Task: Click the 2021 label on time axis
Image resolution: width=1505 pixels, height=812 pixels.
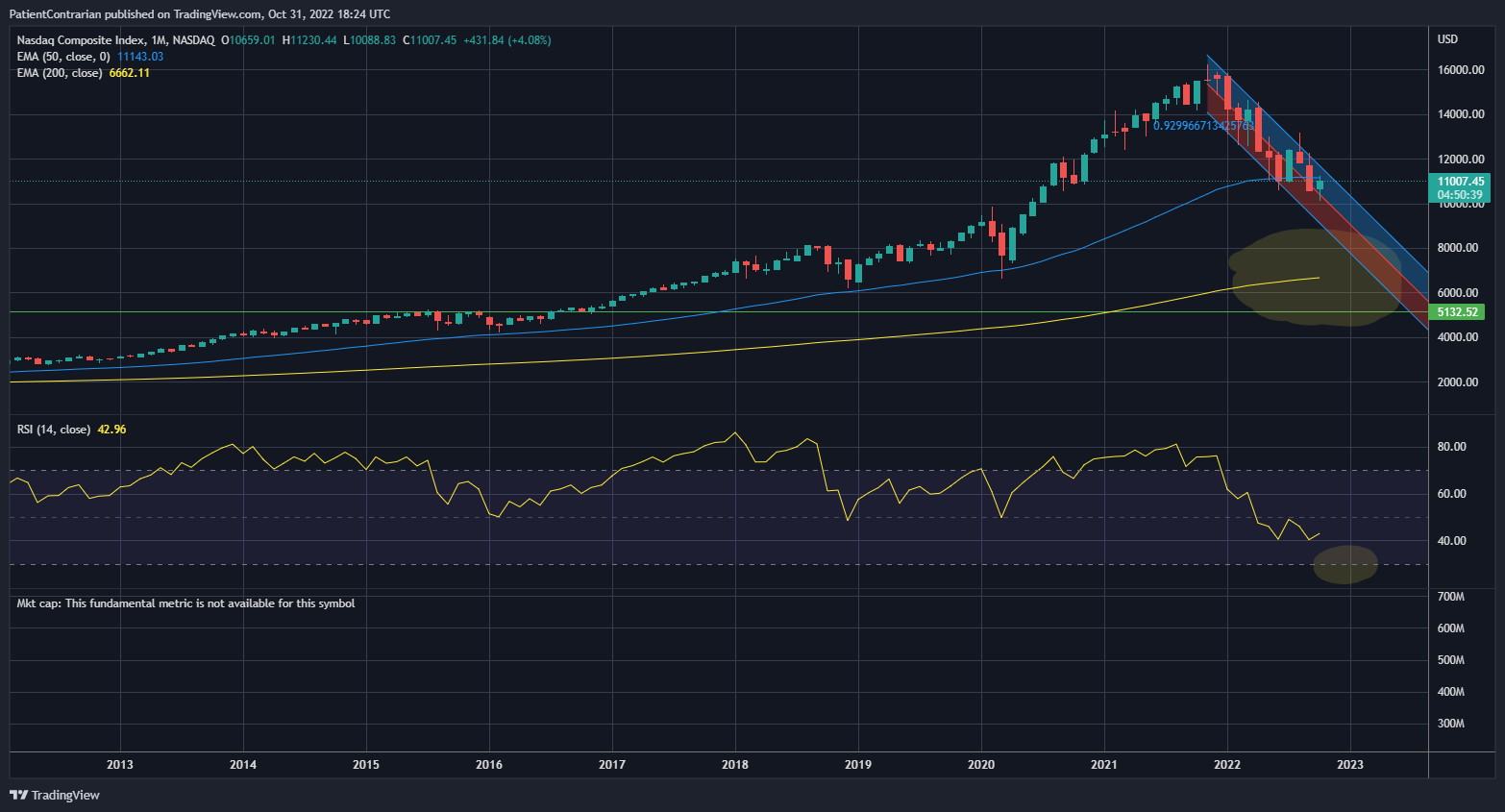Action: tap(1104, 765)
